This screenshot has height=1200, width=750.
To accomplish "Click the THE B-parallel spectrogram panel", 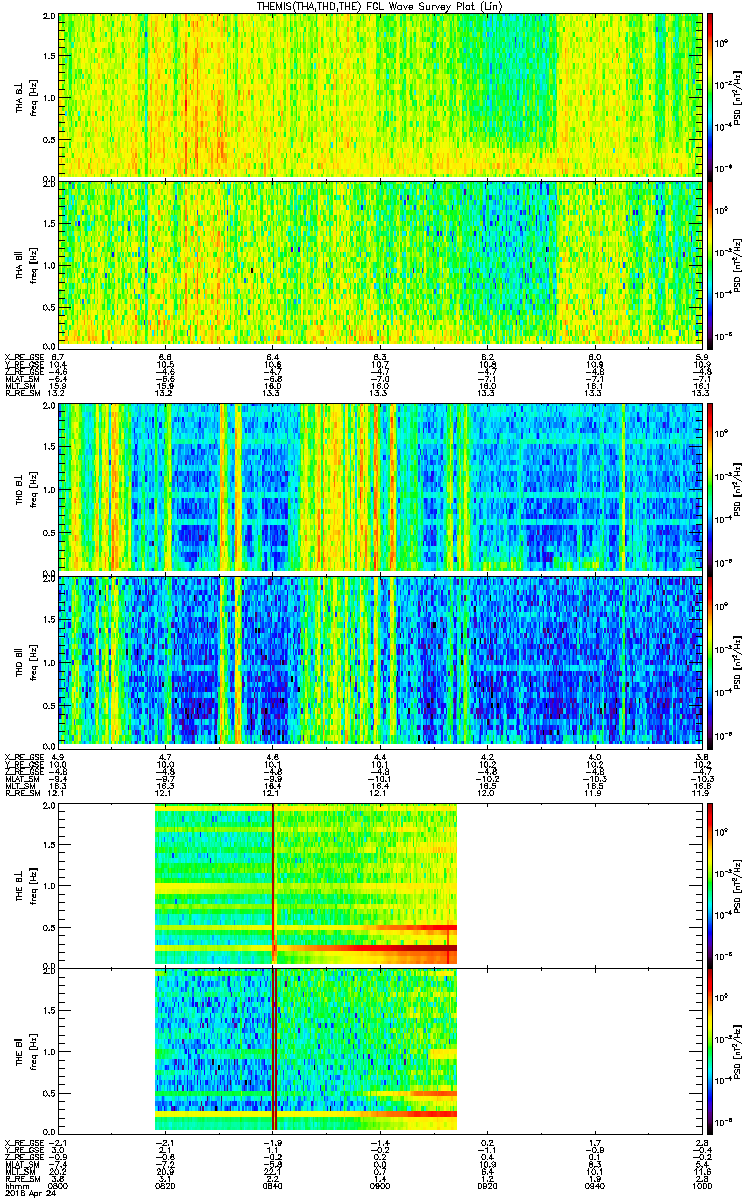I will click(380, 1050).
